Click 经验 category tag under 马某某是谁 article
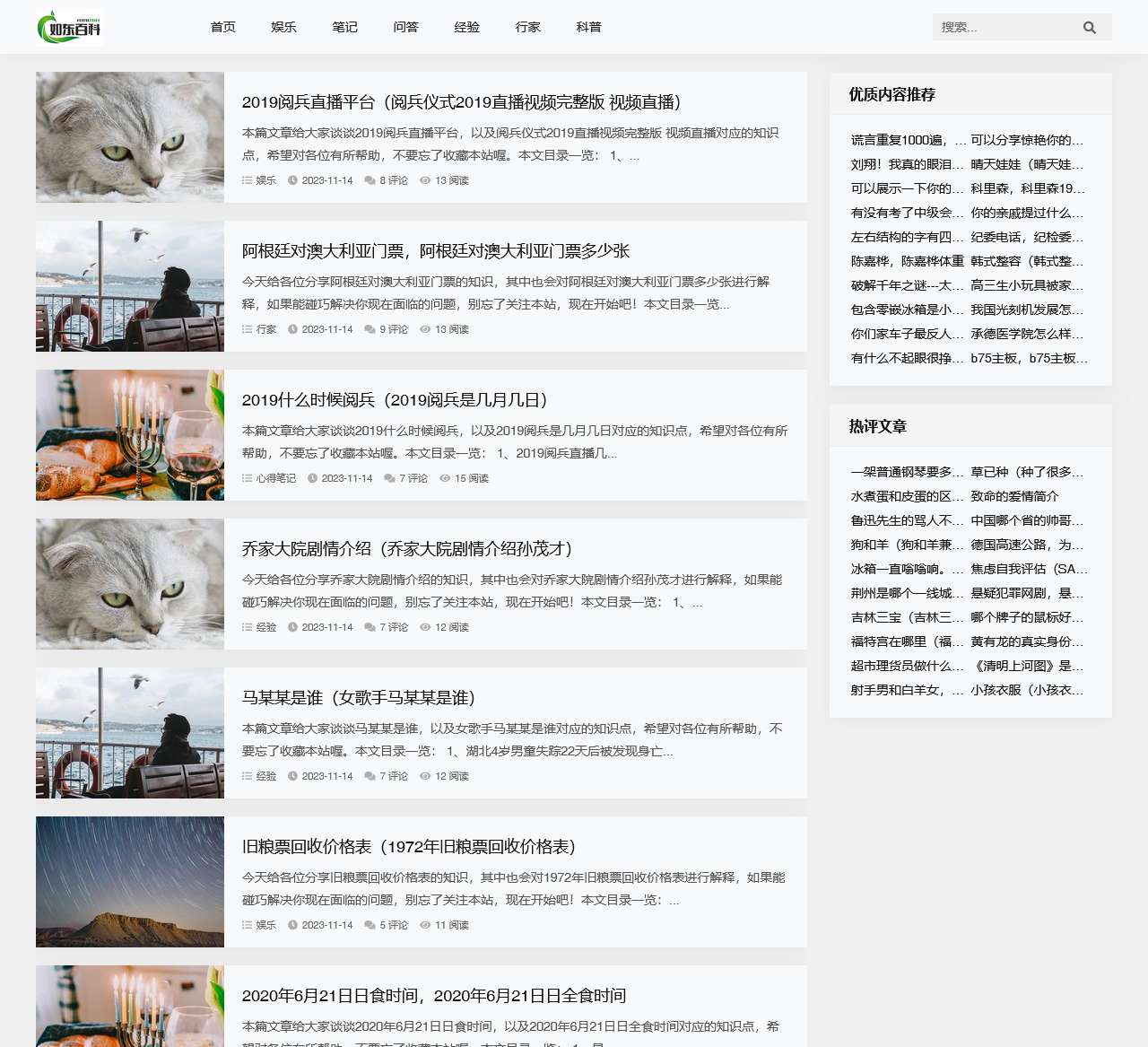 [265, 776]
